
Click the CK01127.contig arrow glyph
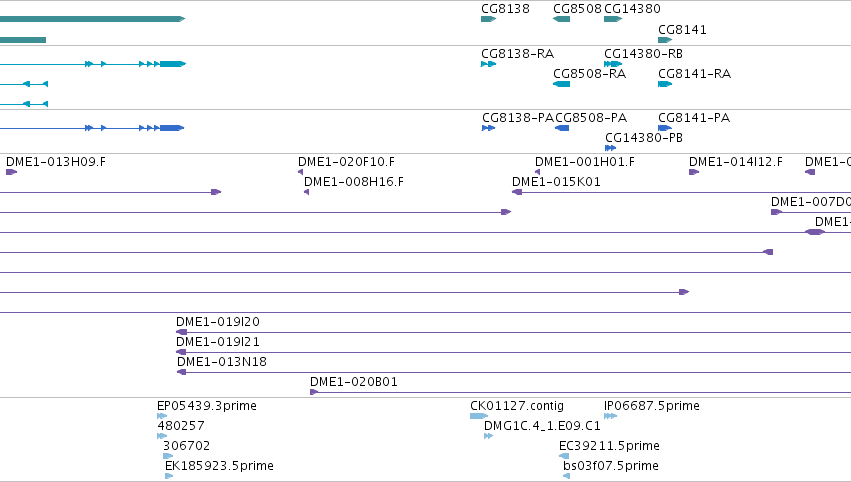479,416
